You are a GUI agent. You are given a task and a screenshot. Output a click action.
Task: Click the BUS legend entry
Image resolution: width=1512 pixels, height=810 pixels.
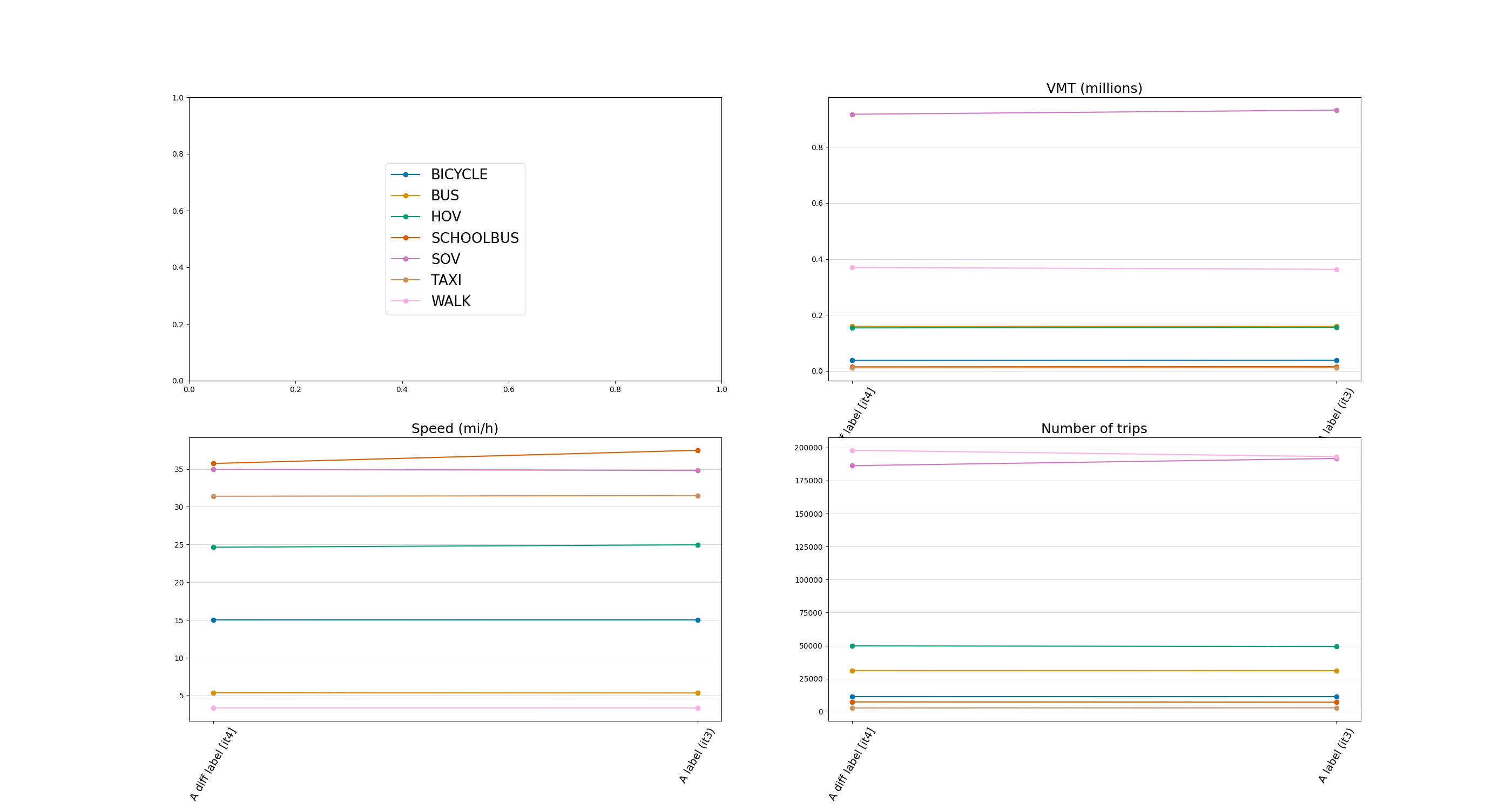pyautogui.click(x=425, y=195)
